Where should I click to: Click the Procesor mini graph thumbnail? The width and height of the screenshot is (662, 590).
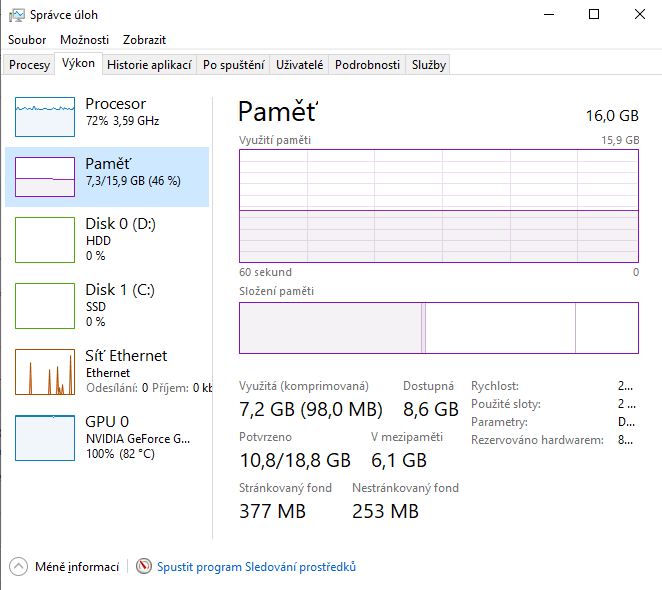coord(45,117)
